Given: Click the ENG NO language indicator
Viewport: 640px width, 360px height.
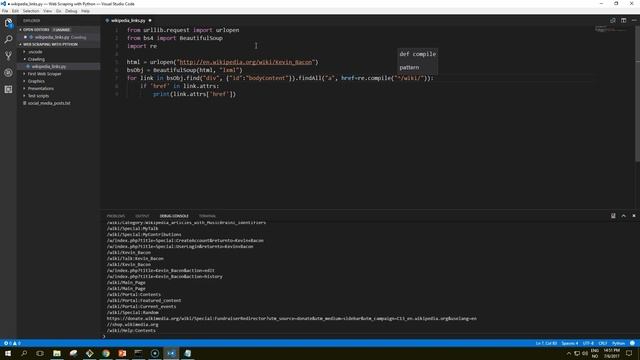Looking at the screenshot, I should (595, 353).
